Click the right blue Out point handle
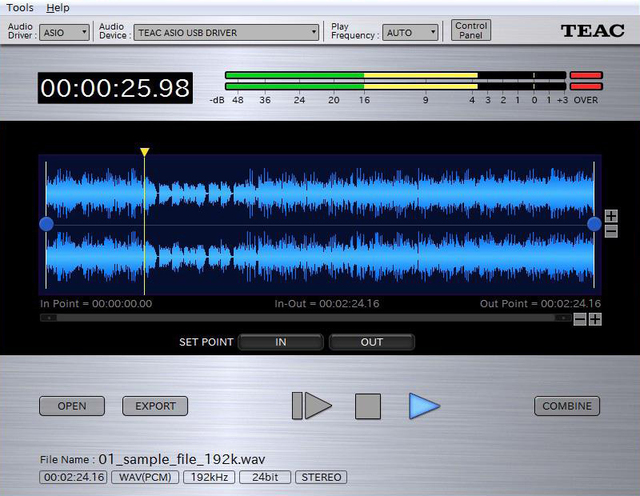Viewport: 640px width, 496px height. pos(594,224)
